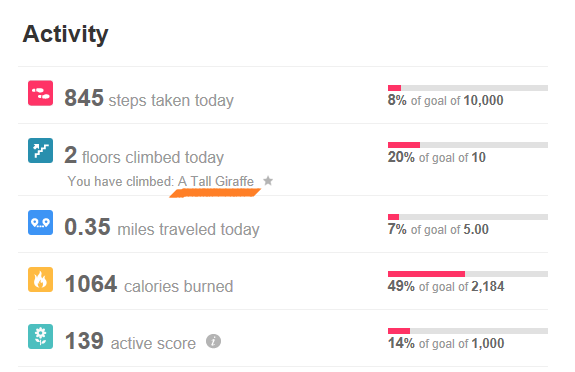Screen dimensions: 575x372
Task: Open the active score info icon
Action: click(213, 341)
